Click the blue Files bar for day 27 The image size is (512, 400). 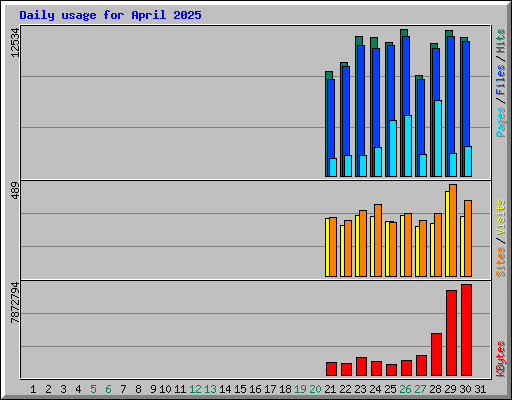pyautogui.click(x=421, y=117)
